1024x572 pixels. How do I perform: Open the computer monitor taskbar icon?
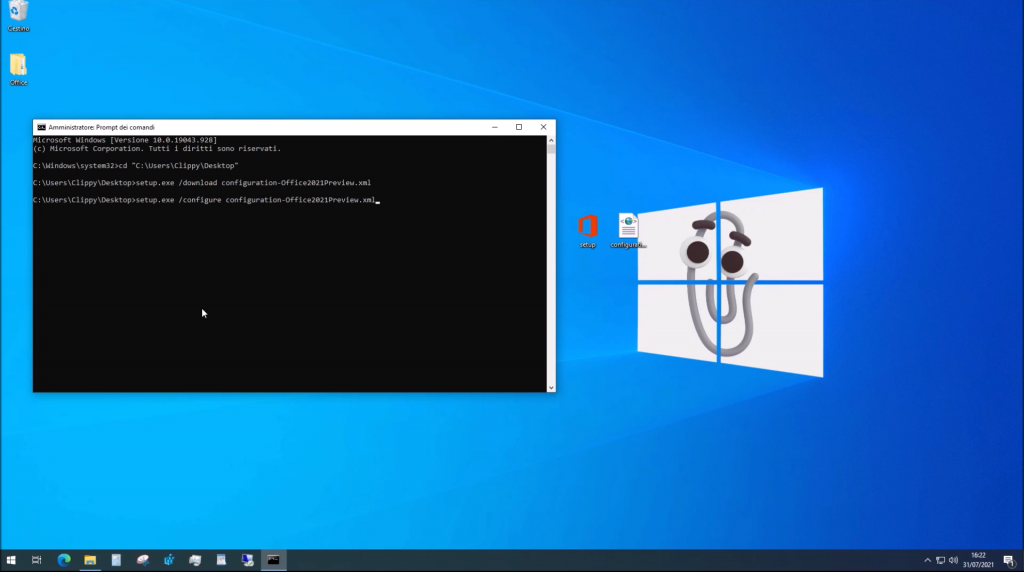point(247,560)
